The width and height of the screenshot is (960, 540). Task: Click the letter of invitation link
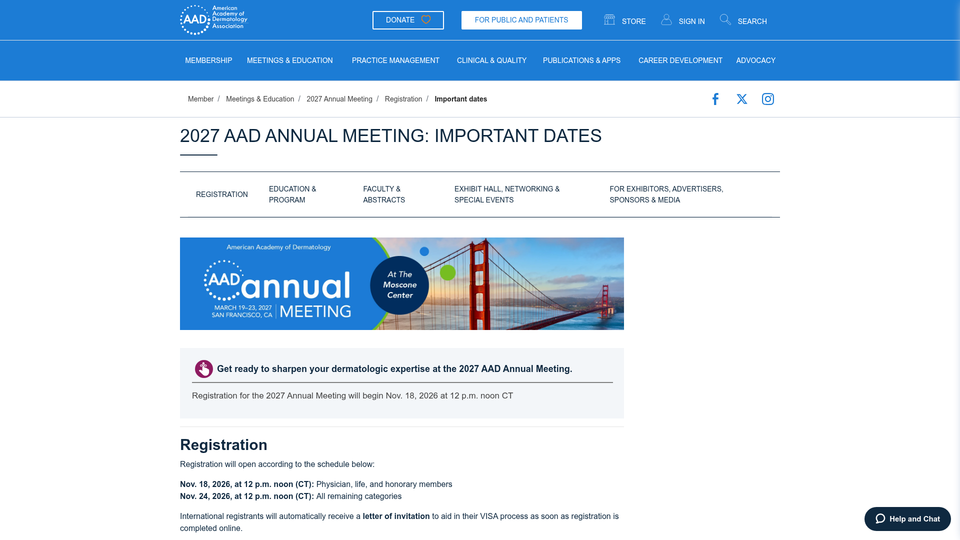pyautogui.click(x=396, y=516)
